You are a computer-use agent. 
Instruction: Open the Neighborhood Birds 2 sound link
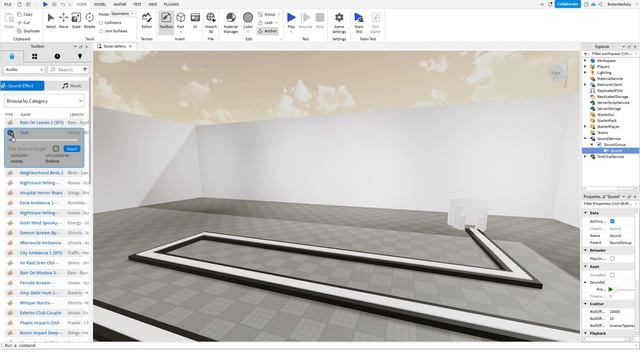coord(42,173)
